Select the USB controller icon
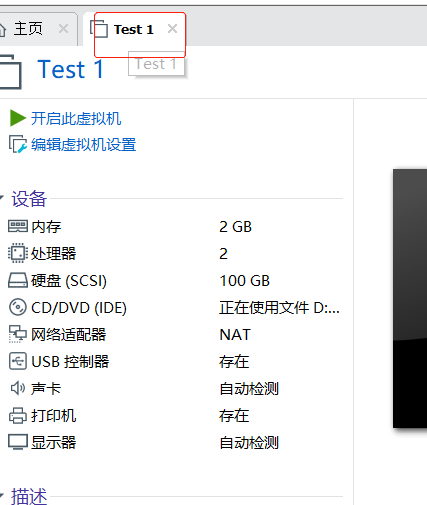The height and width of the screenshot is (505, 427). click(x=18, y=361)
